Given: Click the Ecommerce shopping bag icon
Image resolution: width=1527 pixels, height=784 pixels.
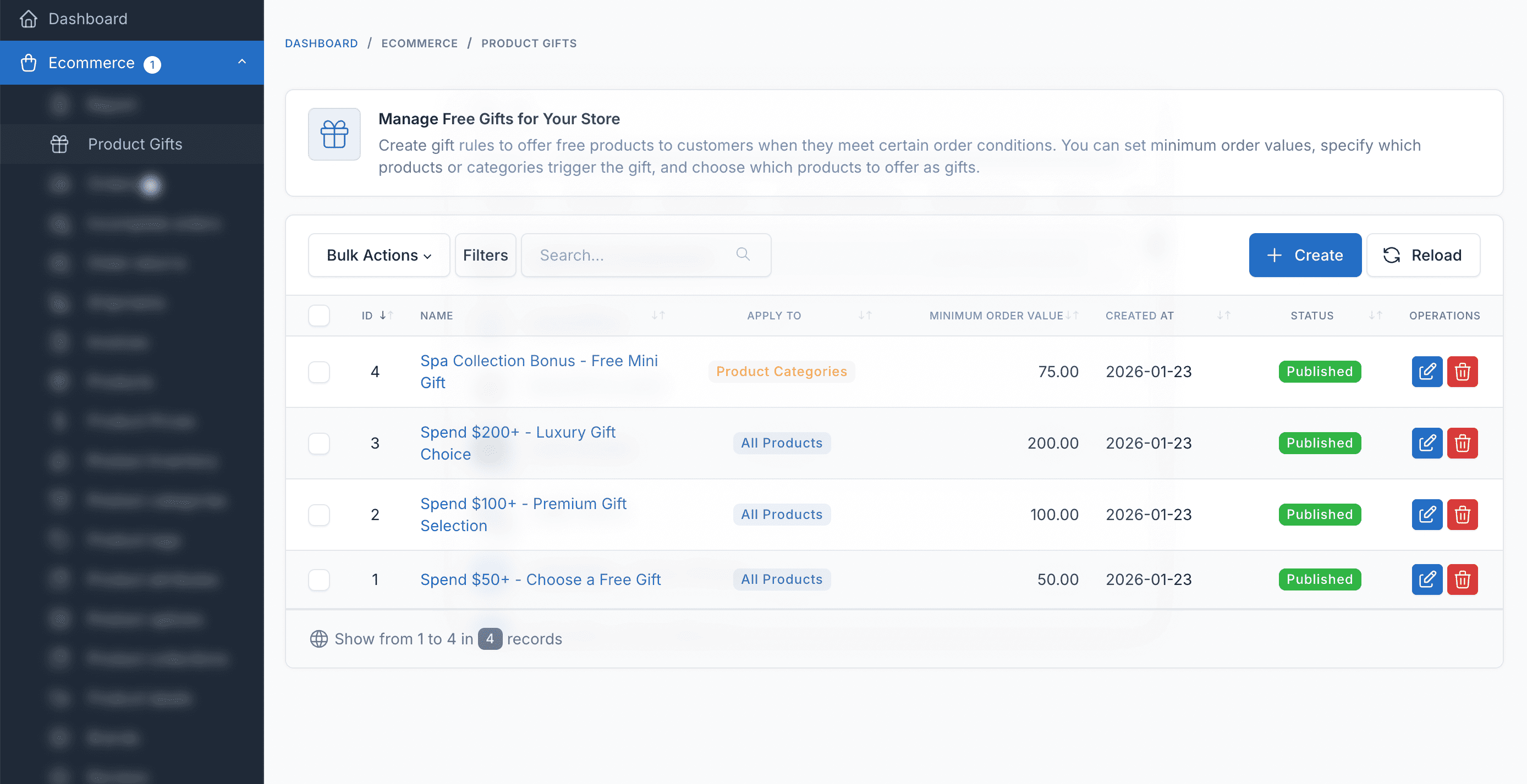Looking at the screenshot, I should tap(29, 62).
